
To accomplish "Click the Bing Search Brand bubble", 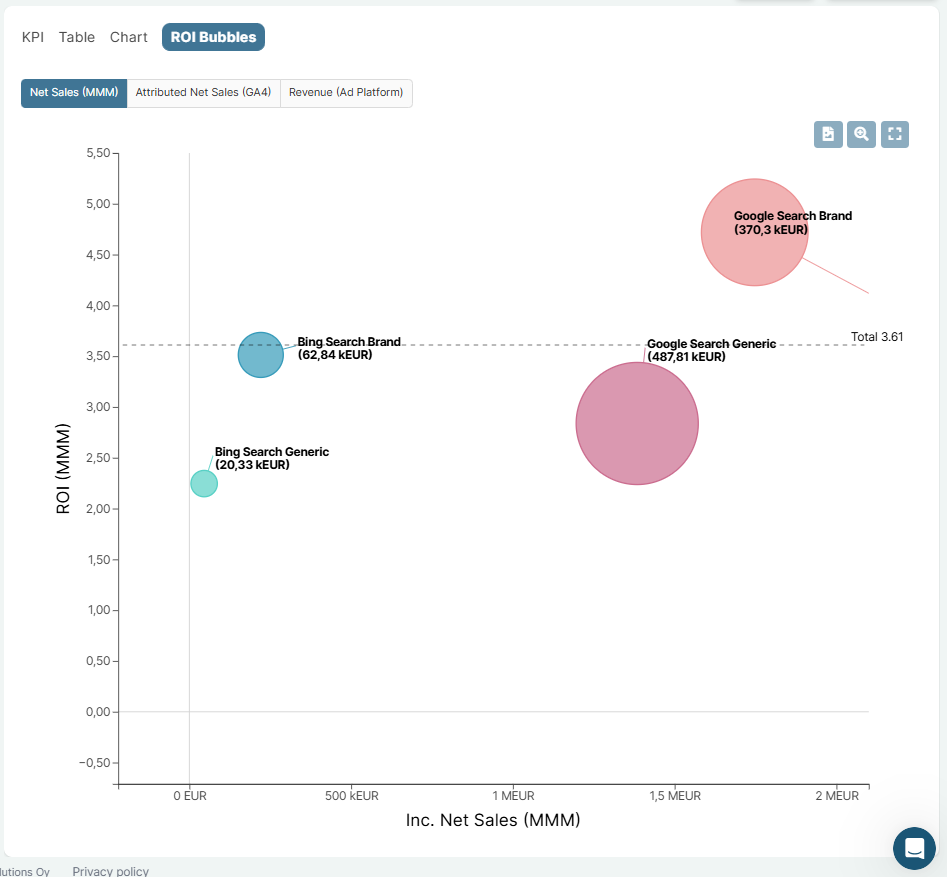I will point(260,355).
